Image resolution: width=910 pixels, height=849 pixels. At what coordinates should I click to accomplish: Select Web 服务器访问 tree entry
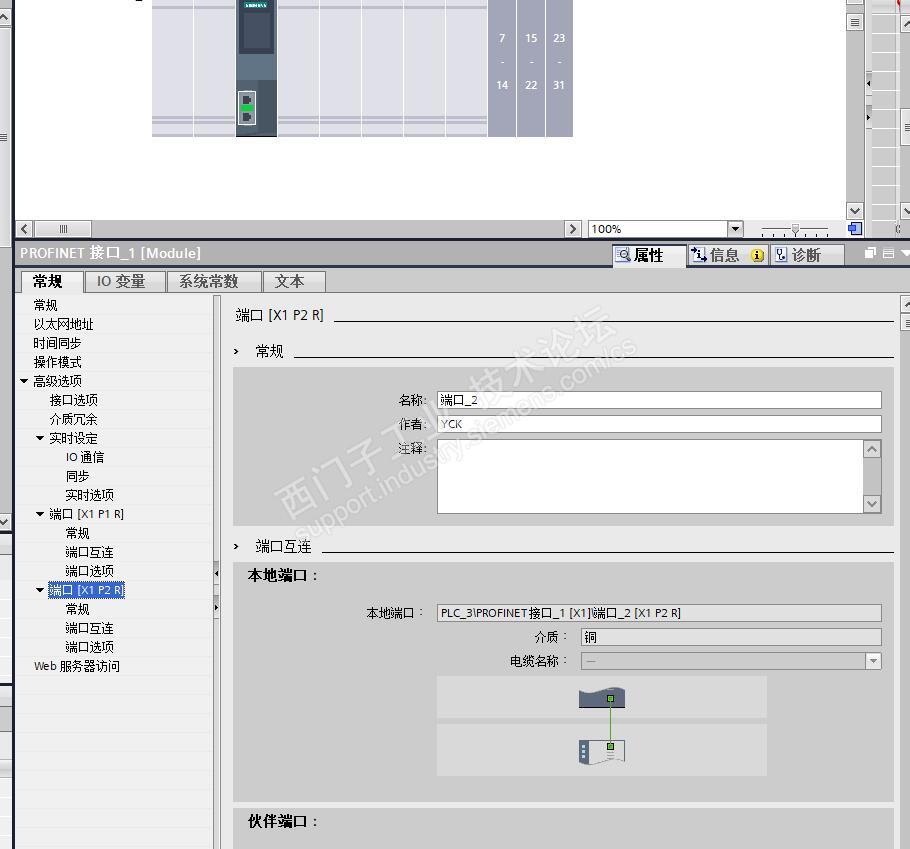[x=77, y=666]
